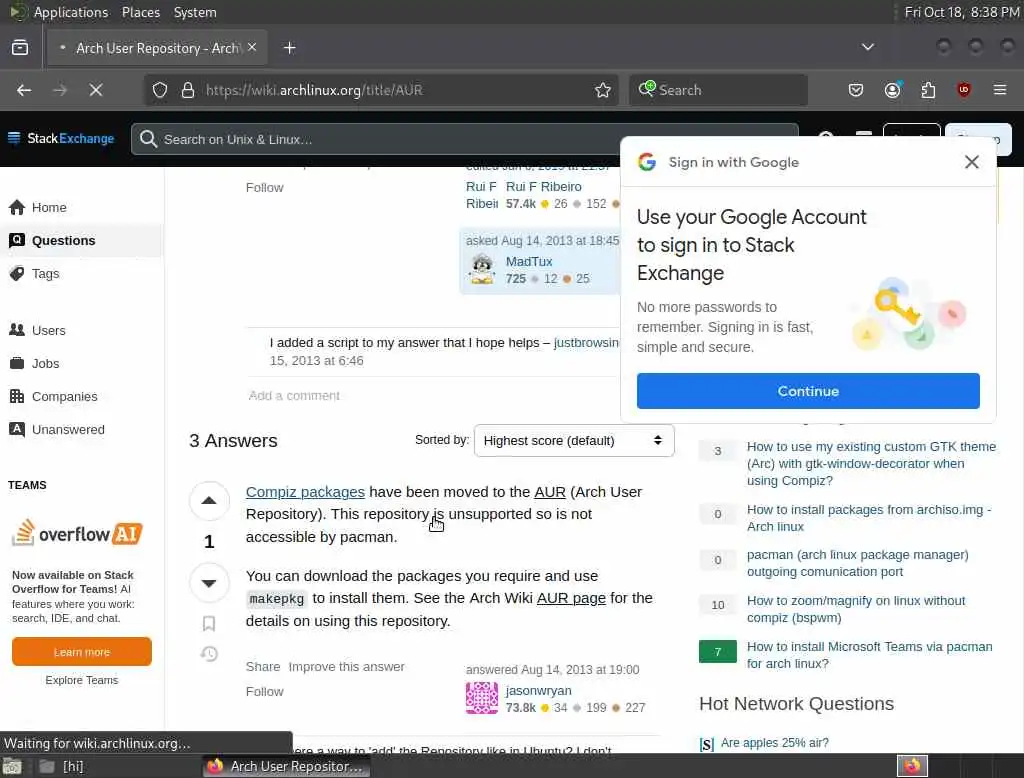This screenshot has height=778, width=1024.
Task: Click the AUR link after 'moved to the'
Action: tap(550, 492)
